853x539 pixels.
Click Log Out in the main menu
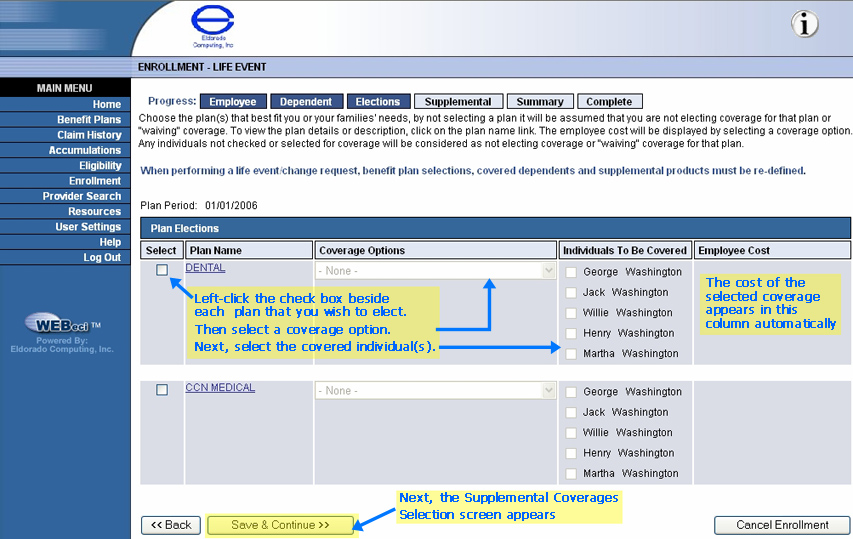(x=101, y=258)
